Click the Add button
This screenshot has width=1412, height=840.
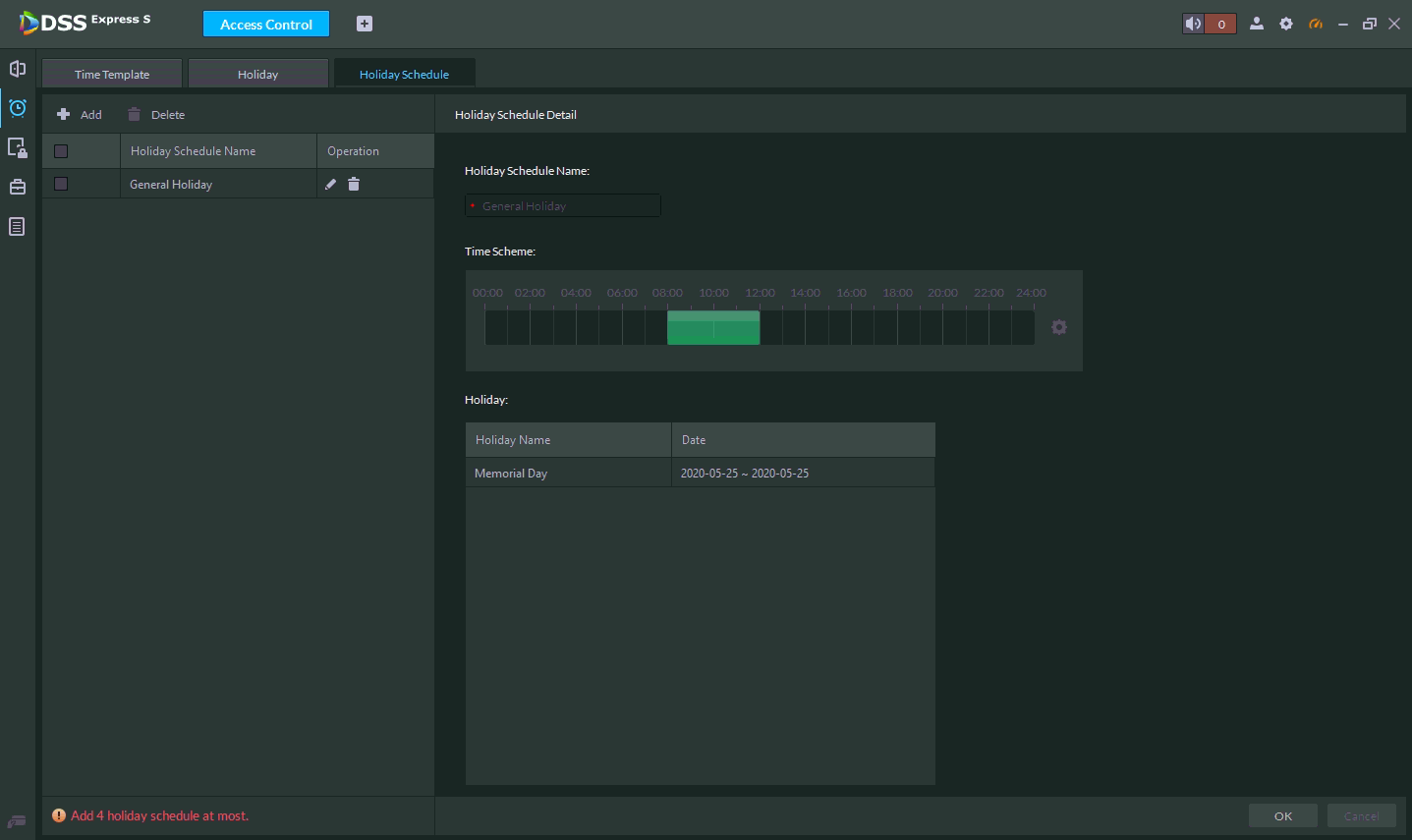click(x=80, y=115)
